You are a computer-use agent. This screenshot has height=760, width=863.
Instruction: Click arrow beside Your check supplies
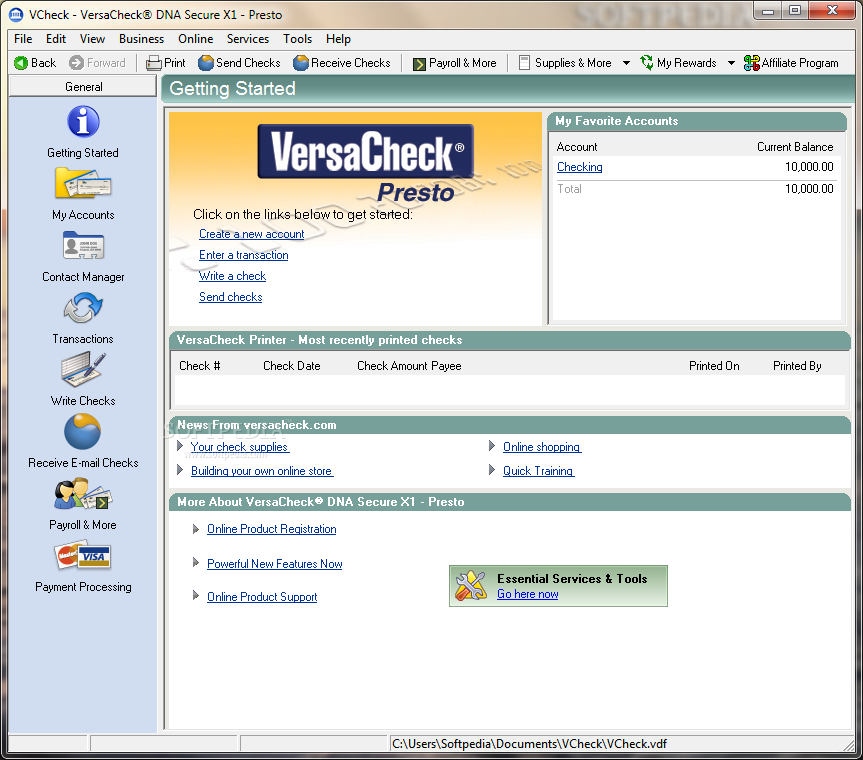tap(180, 446)
